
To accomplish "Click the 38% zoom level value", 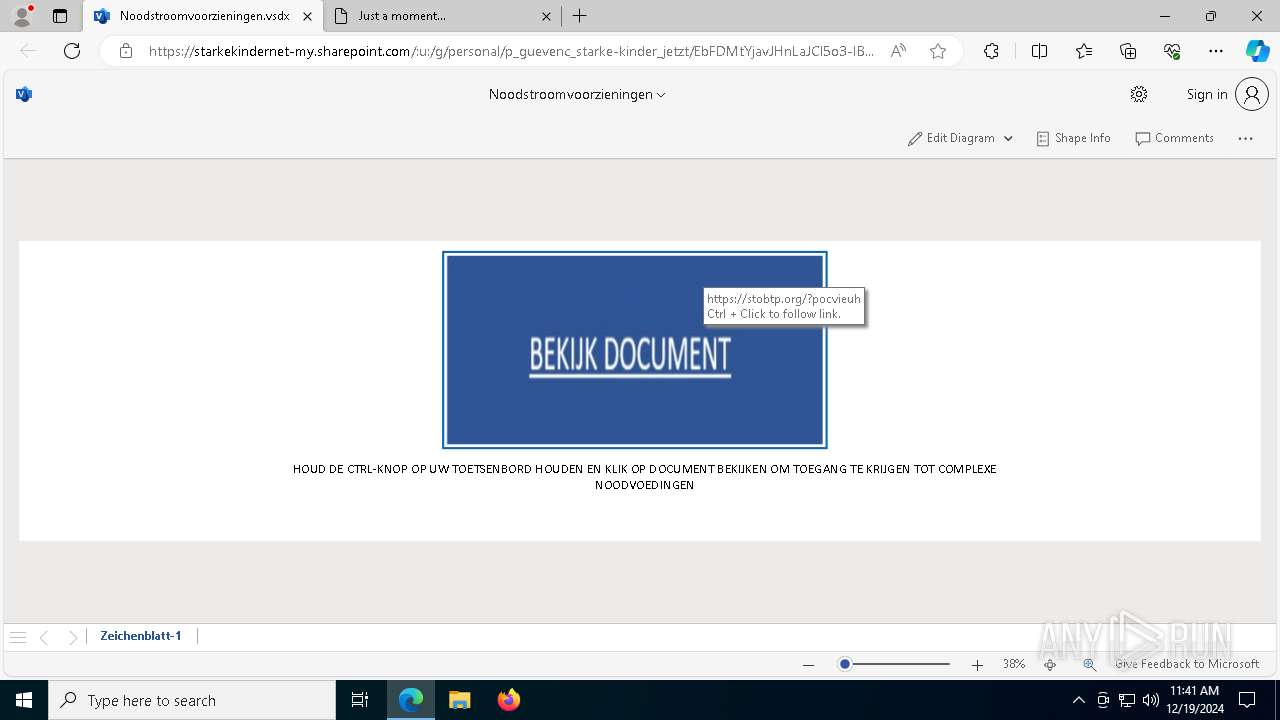I will 1014,664.
